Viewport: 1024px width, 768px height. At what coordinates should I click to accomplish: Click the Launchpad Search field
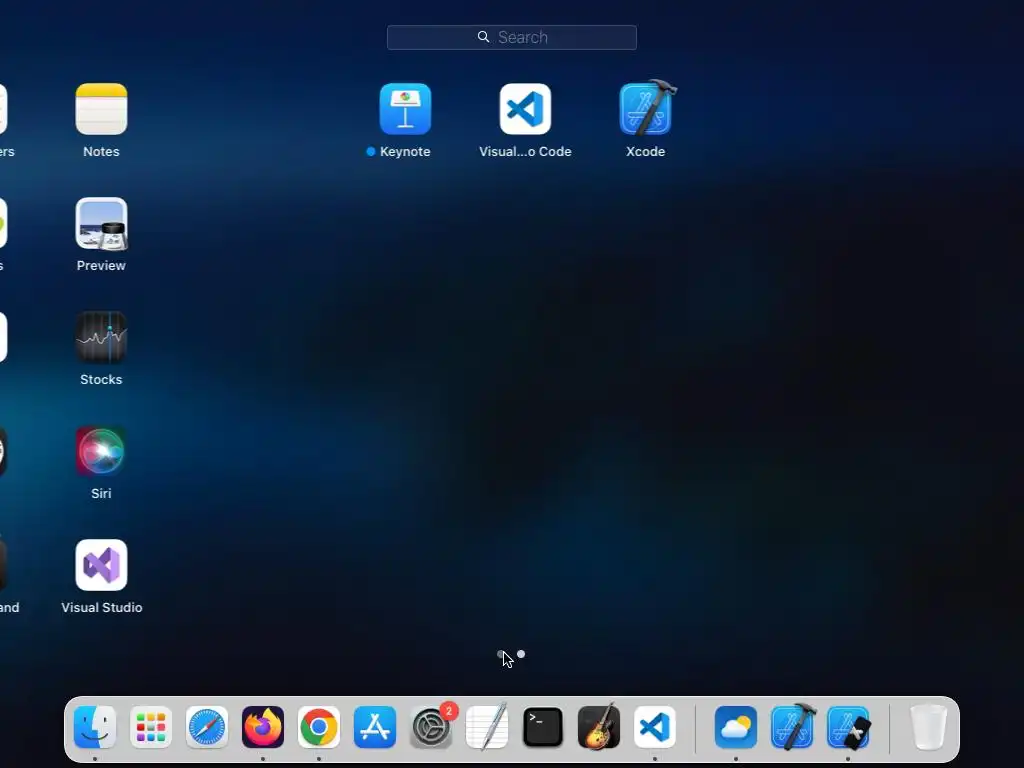click(x=511, y=37)
